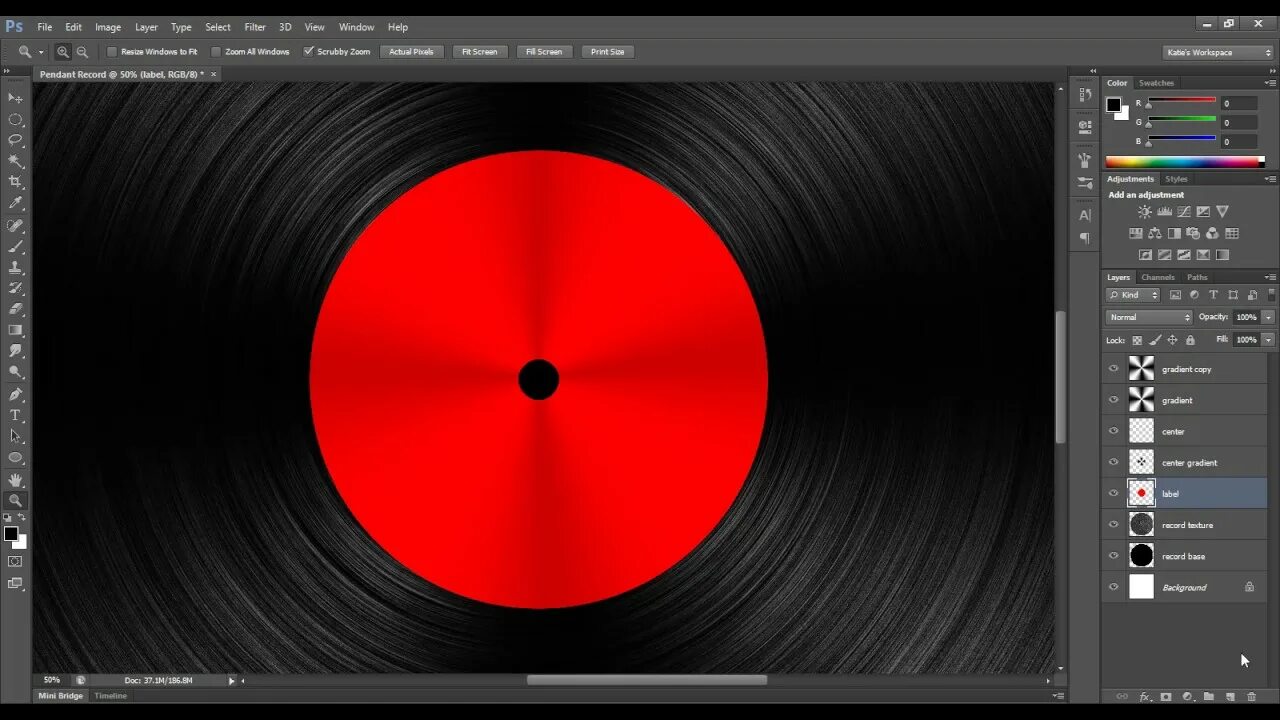Select the Spot Healing Brush tool

point(15,226)
